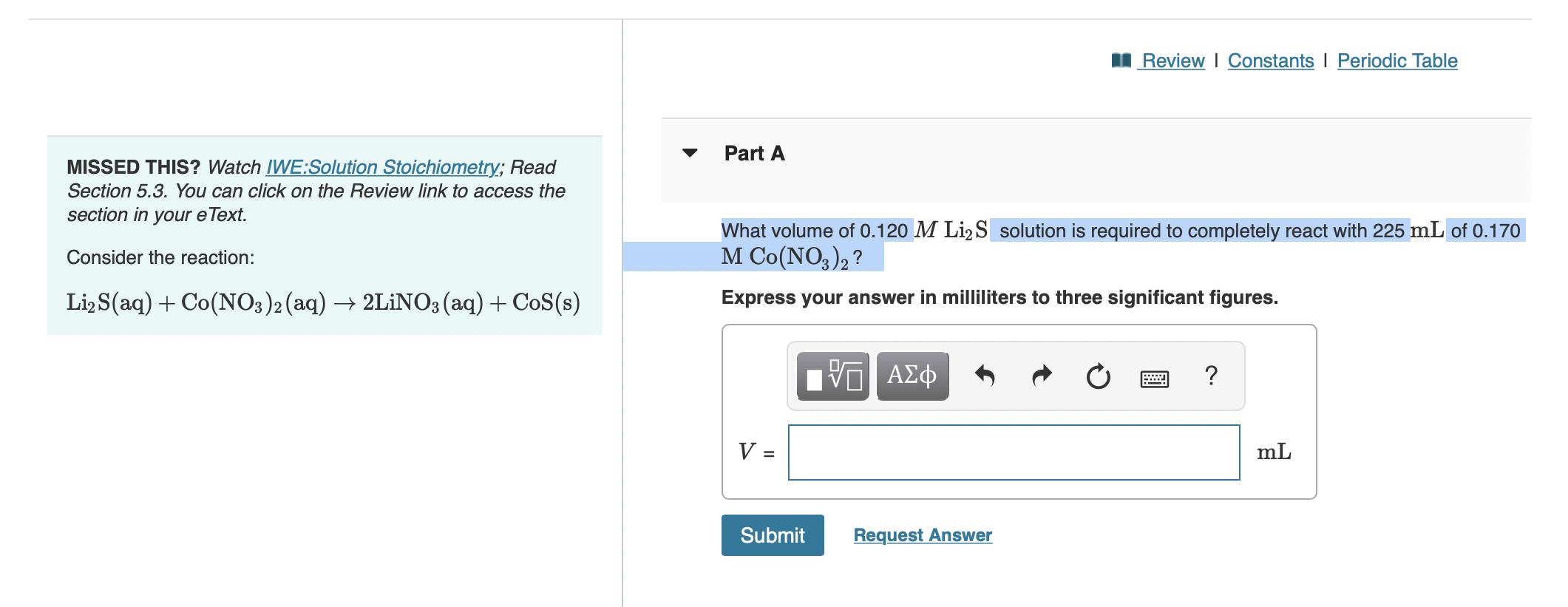The image size is (1568, 607).
Task: Click Request Answer
Action: [921, 535]
